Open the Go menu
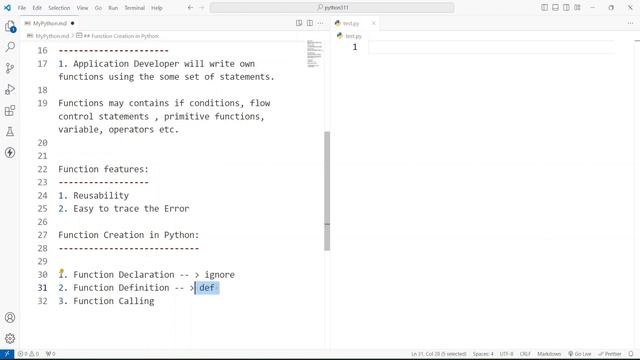Image resolution: width=640 pixels, height=360 pixels. [98, 8]
